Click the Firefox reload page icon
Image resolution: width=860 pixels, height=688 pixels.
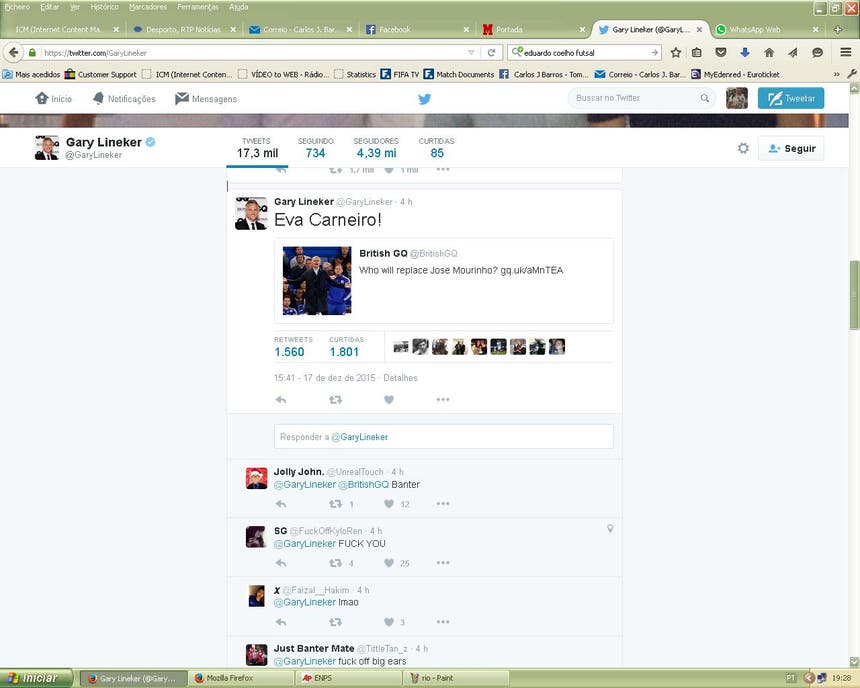tap(492, 52)
